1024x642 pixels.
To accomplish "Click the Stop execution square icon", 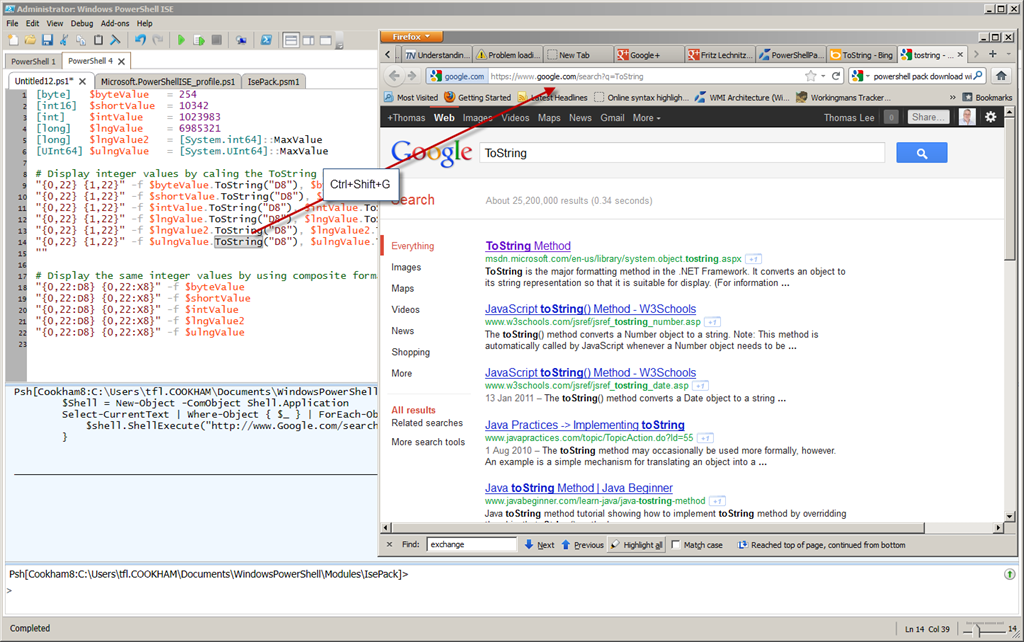I will (217, 40).
